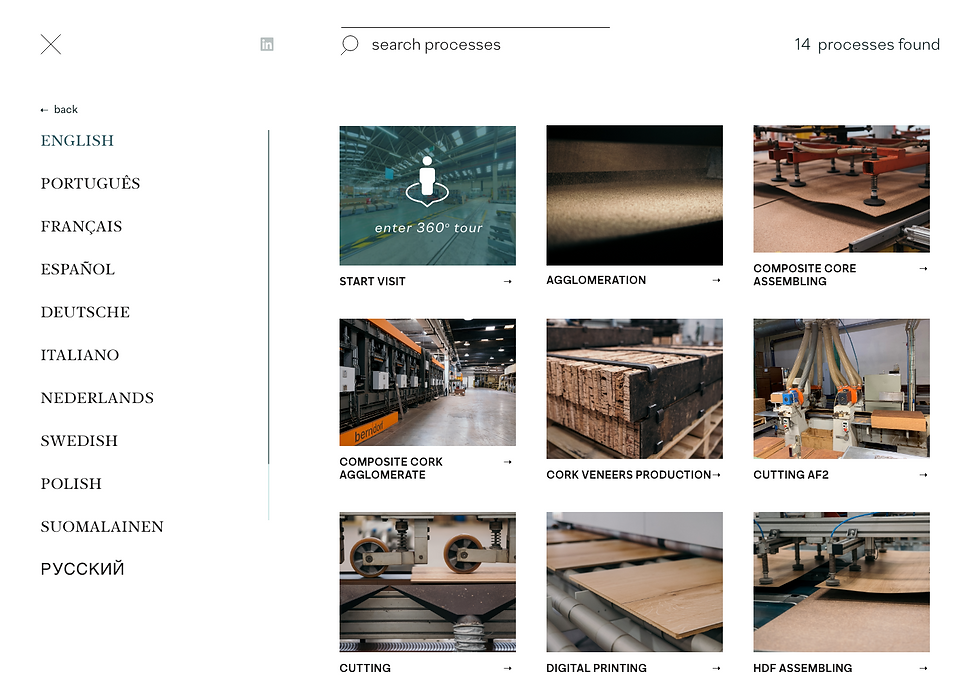Viewport: 980px width, 687px height.
Task: Click the Agglomeration title
Action: click(x=596, y=280)
